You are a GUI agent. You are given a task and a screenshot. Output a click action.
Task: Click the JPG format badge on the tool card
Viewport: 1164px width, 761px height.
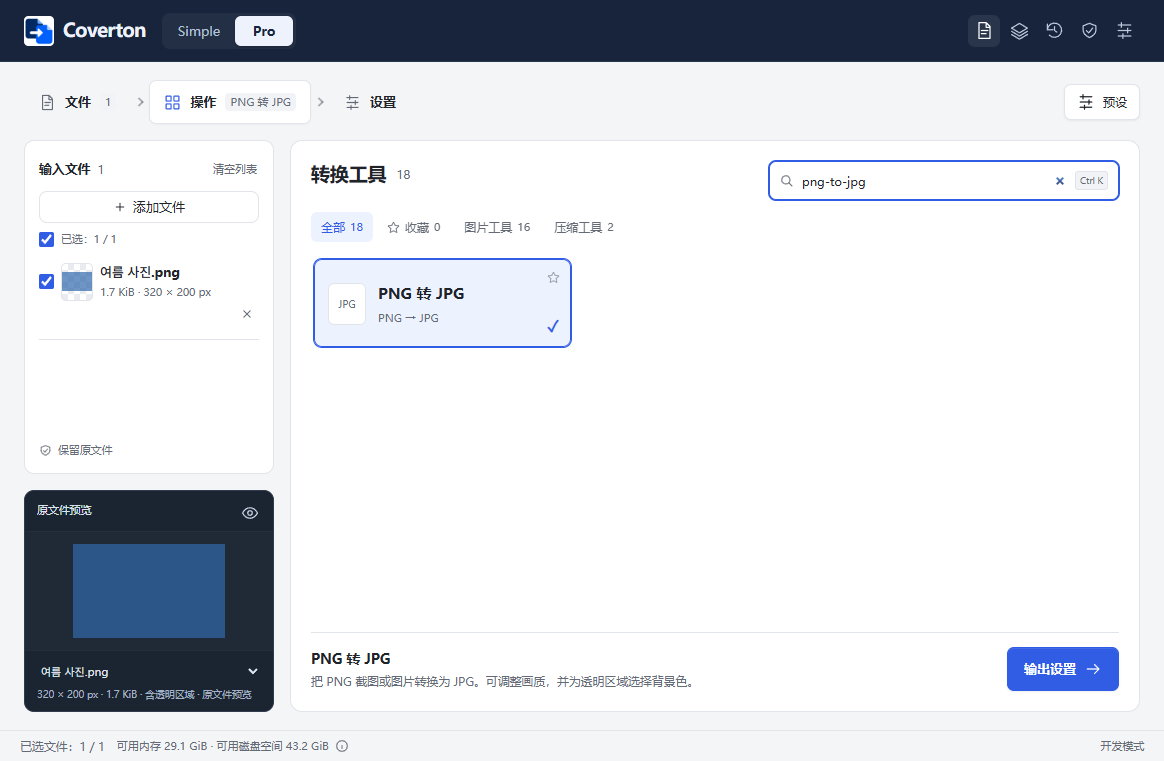click(x=347, y=304)
